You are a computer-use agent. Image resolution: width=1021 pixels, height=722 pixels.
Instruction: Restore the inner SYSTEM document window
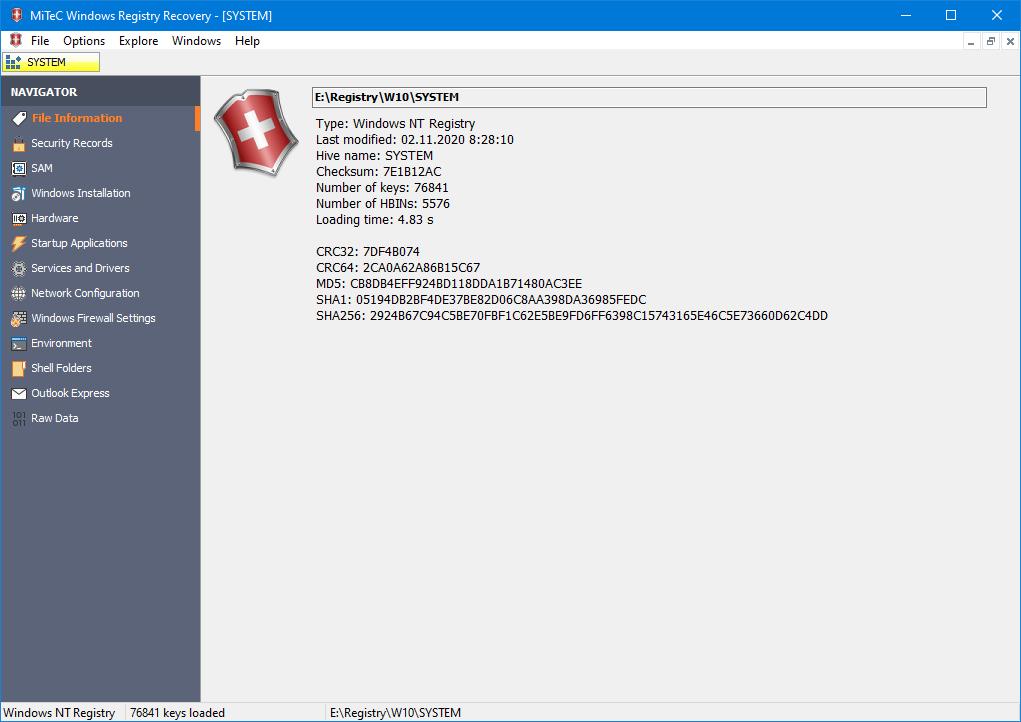pyautogui.click(x=990, y=41)
